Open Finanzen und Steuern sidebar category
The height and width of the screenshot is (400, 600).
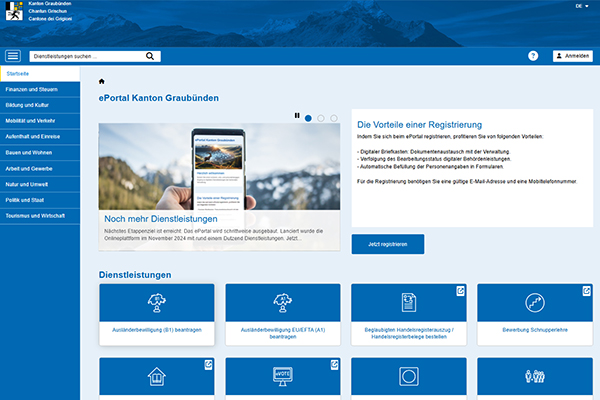(x=39, y=90)
